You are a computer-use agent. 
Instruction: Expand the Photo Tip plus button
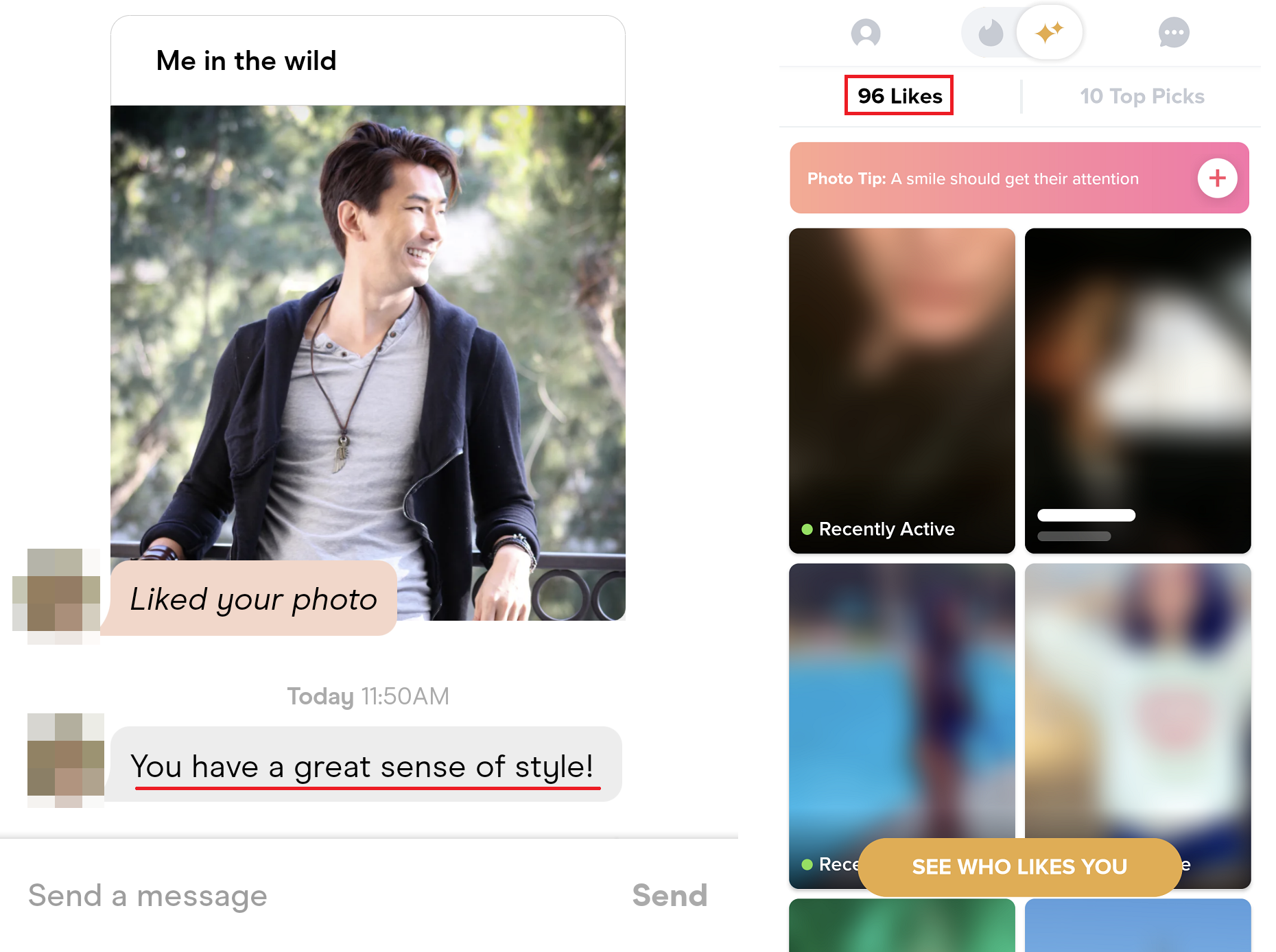[1216, 178]
